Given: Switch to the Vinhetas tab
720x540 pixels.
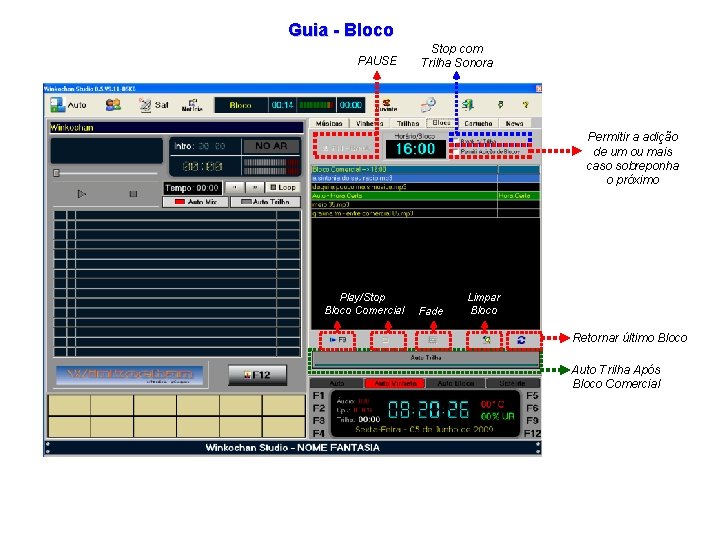Looking at the screenshot, I should 370,124.
